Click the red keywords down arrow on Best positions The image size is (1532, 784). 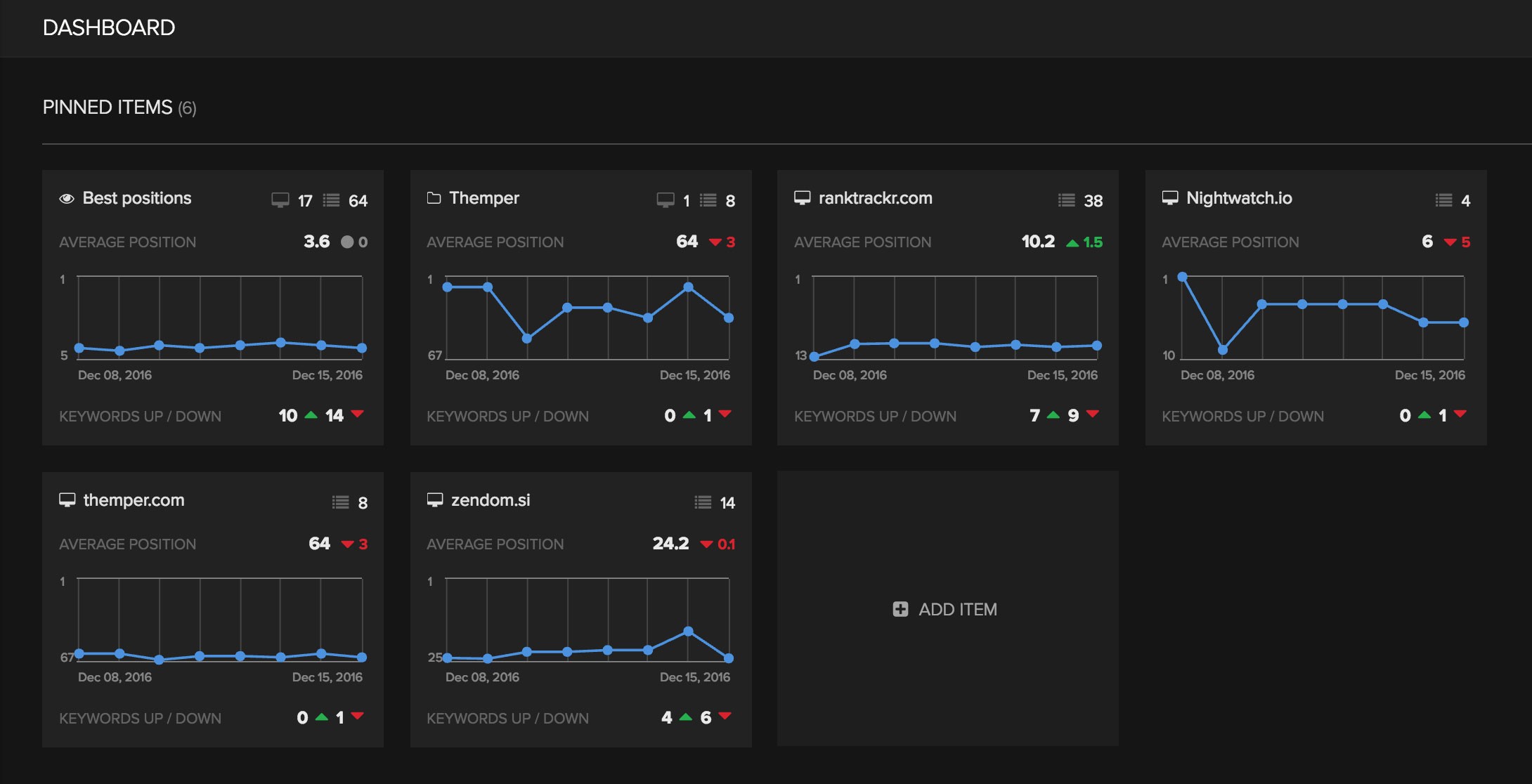(357, 414)
